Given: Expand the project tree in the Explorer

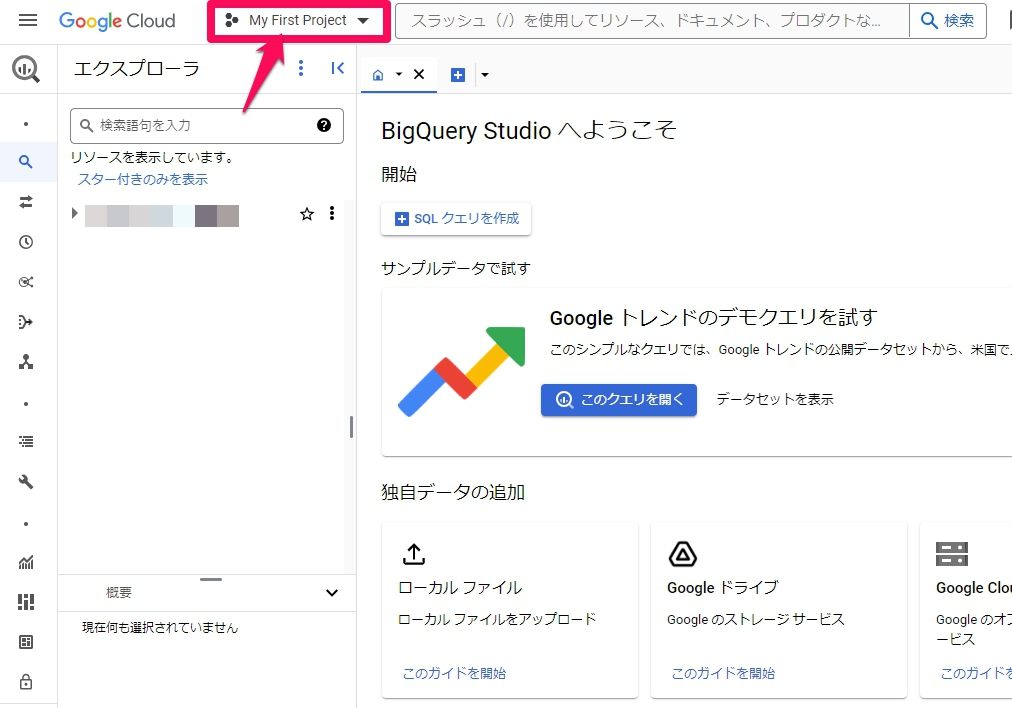Looking at the screenshot, I should click(x=73, y=213).
